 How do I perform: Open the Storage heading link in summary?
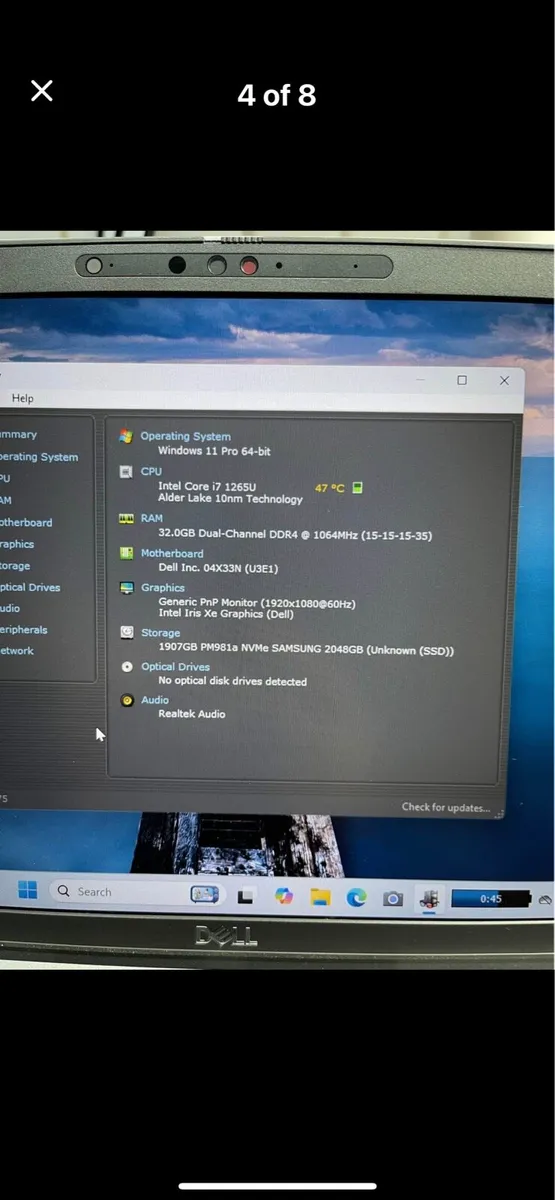click(x=161, y=633)
